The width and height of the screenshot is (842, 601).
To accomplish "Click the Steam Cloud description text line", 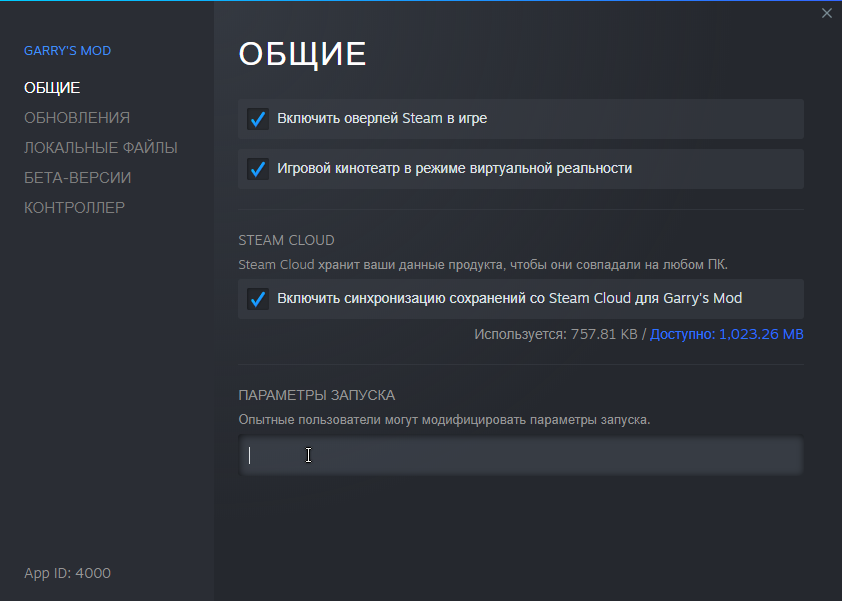I will click(483, 265).
